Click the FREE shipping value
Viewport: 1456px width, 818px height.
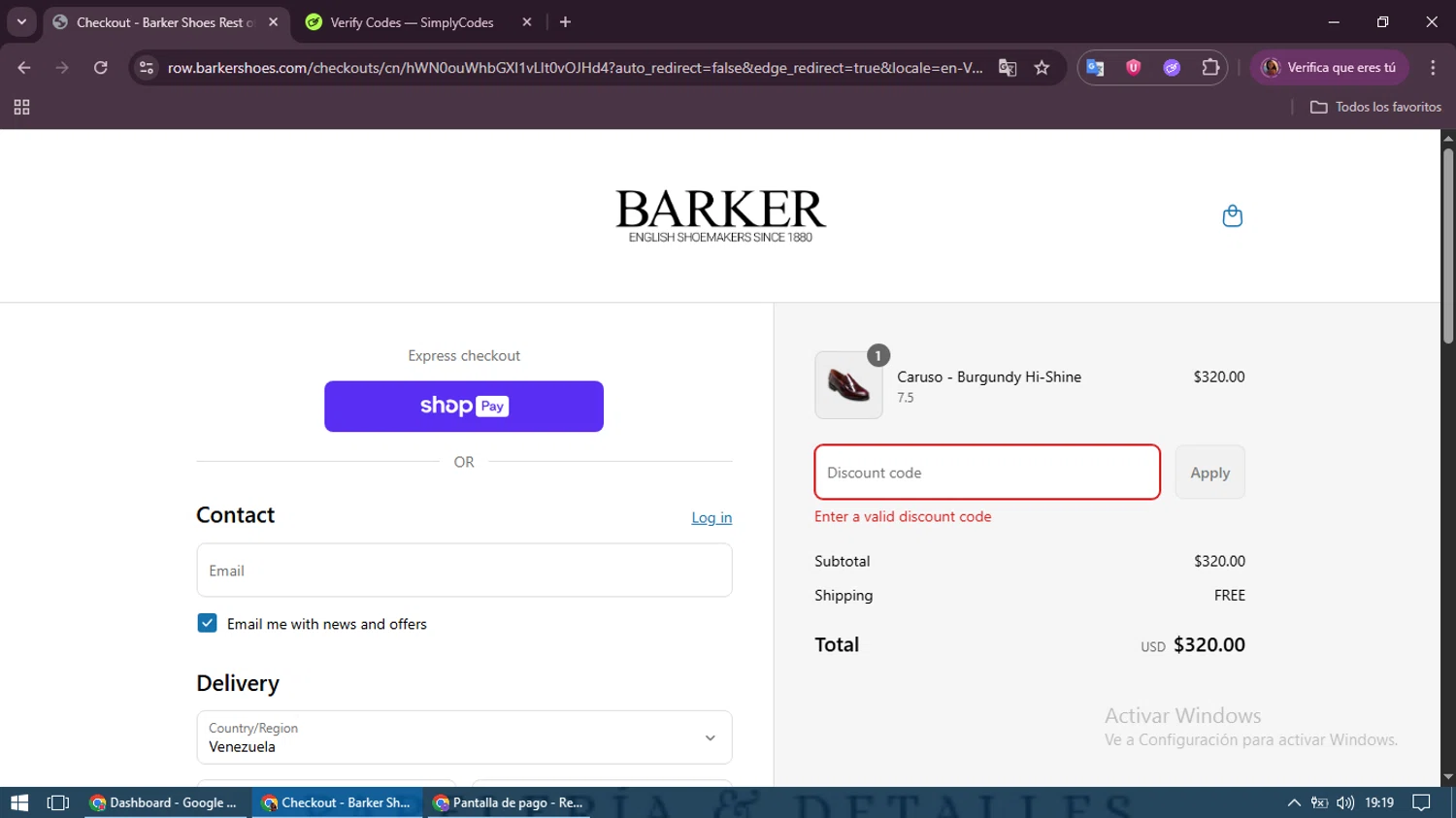click(x=1230, y=596)
